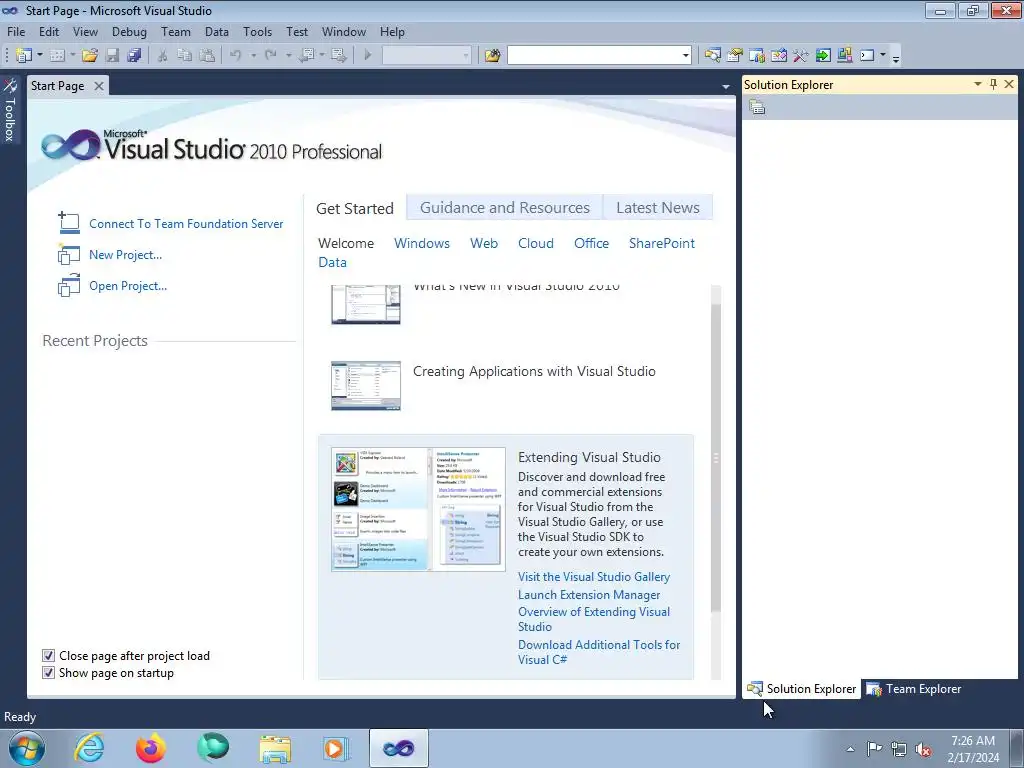The image size is (1024, 768).
Task: Open the Properties Window toolbar icon
Action: coord(735,56)
